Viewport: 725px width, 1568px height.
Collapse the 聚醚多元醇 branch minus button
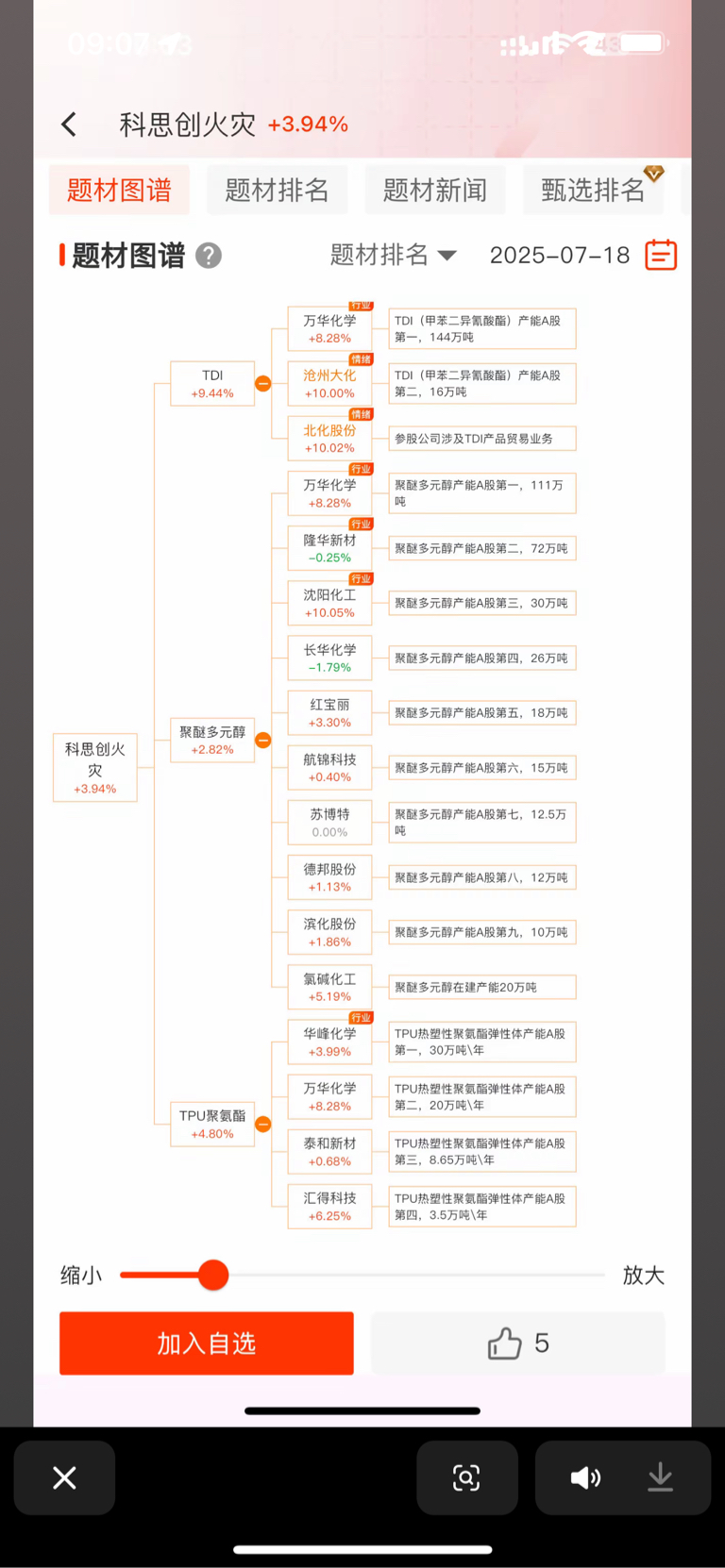pyautogui.click(x=263, y=741)
